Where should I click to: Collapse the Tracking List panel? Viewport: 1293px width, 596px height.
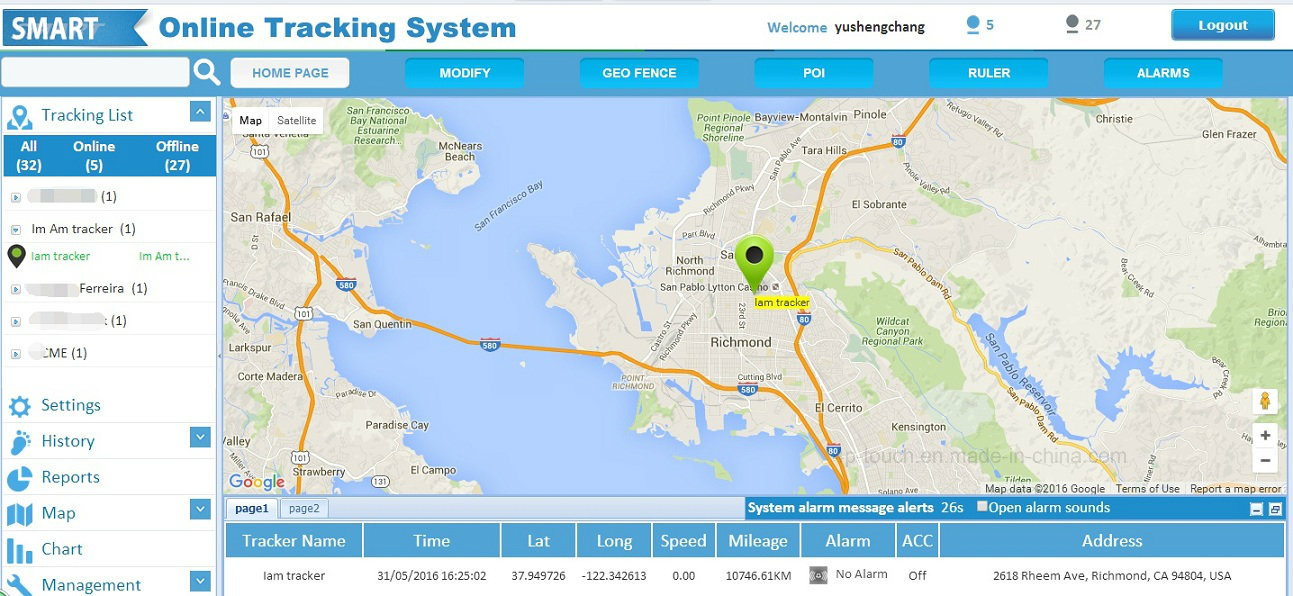click(200, 113)
